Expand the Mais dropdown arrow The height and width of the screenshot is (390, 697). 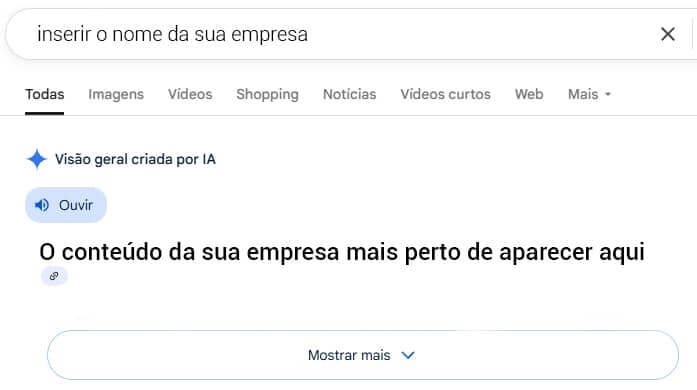coord(608,94)
